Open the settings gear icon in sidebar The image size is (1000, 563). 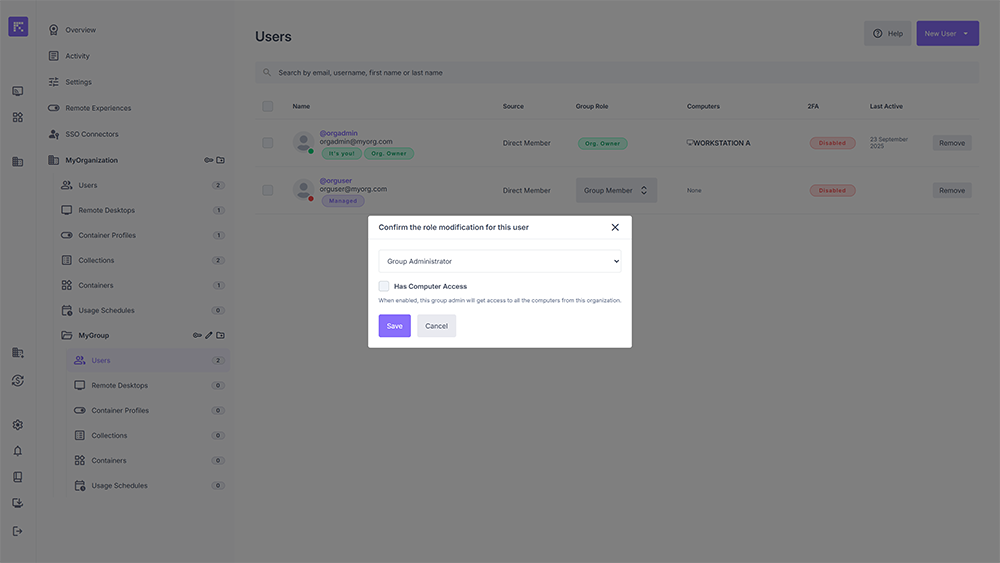pos(17,425)
